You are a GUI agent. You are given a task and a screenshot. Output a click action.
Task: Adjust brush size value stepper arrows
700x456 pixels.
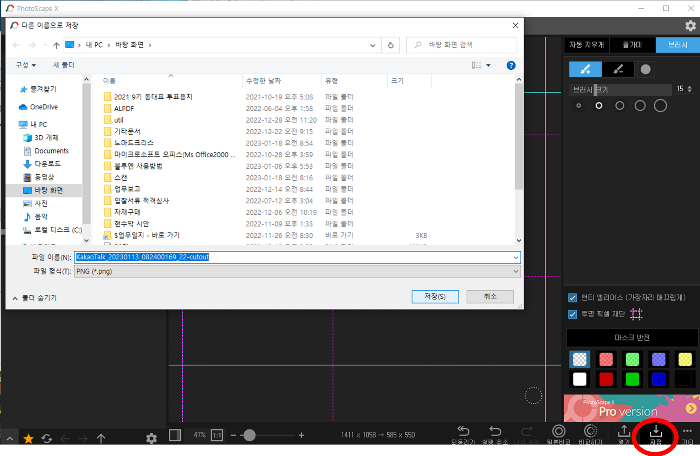coord(690,89)
